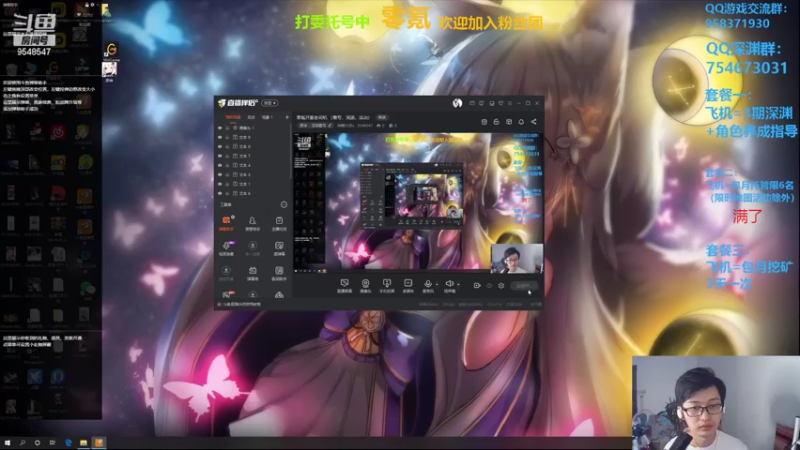Click the WeGame desktop shortcut
This screenshot has width=800, height=450.
111,51
